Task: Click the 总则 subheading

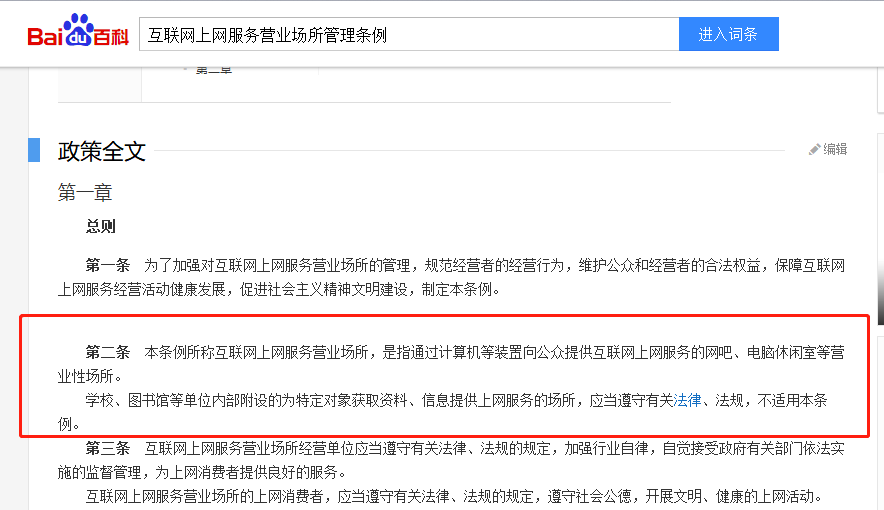Action: point(101,227)
